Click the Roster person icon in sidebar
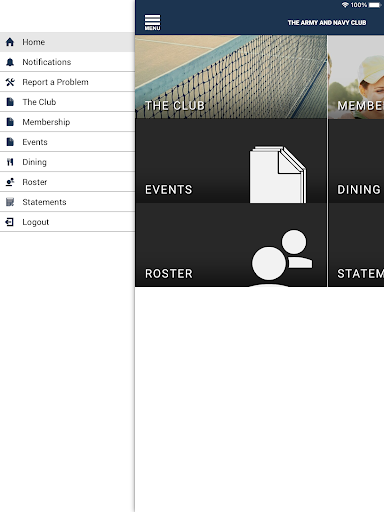The width and height of the screenshot is (384, 512). tap(10, 182)
